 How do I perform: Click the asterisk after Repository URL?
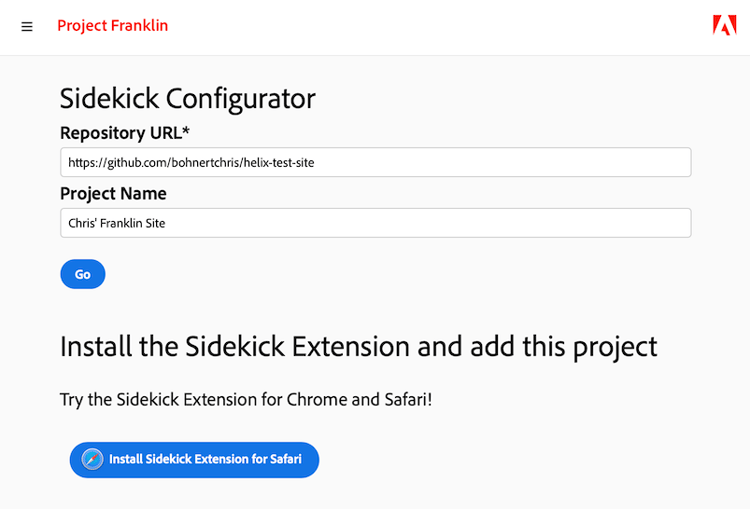(186, 131)
